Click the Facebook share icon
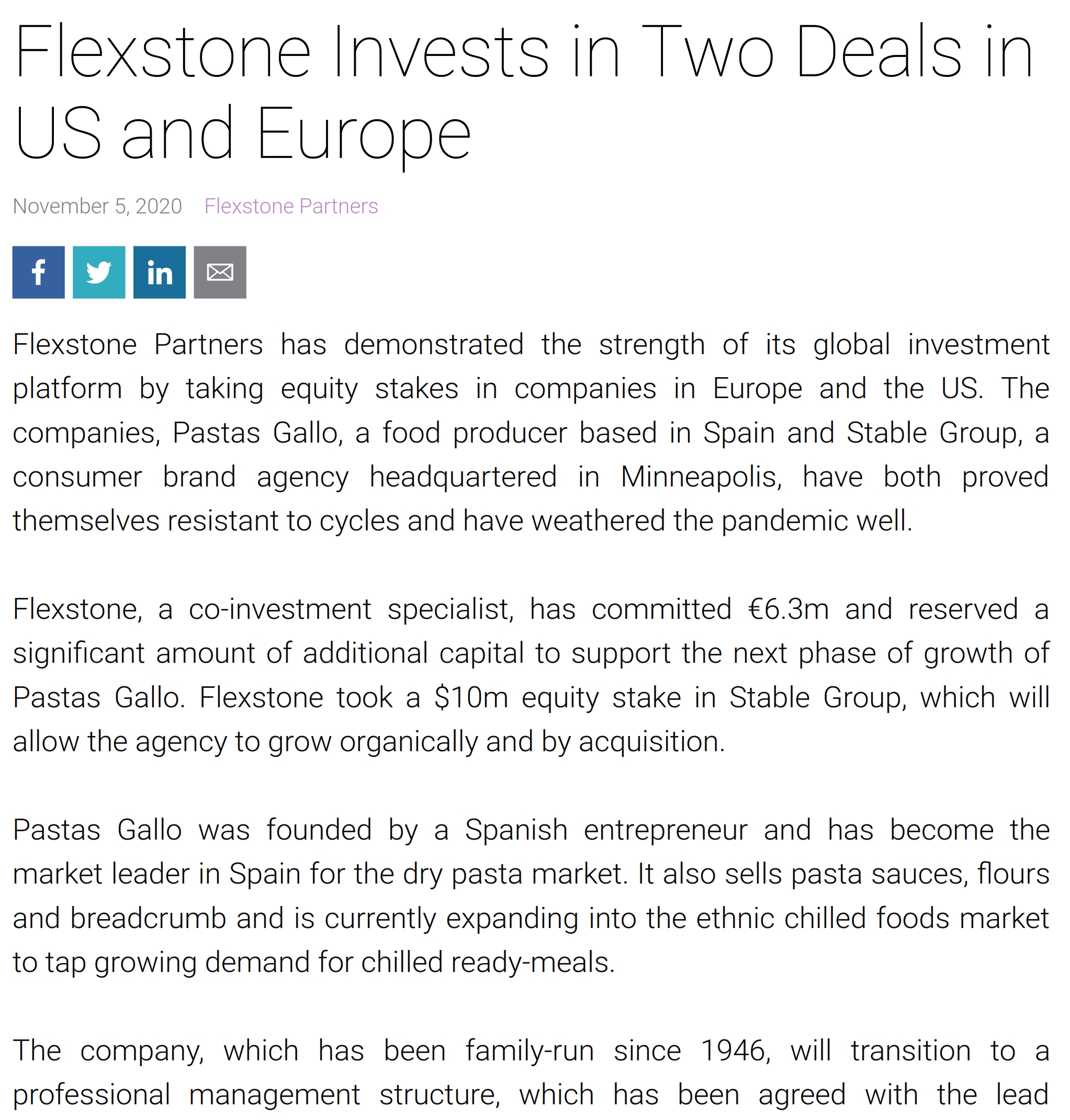Screen dimensions: 1070x1120 [38, 272]
